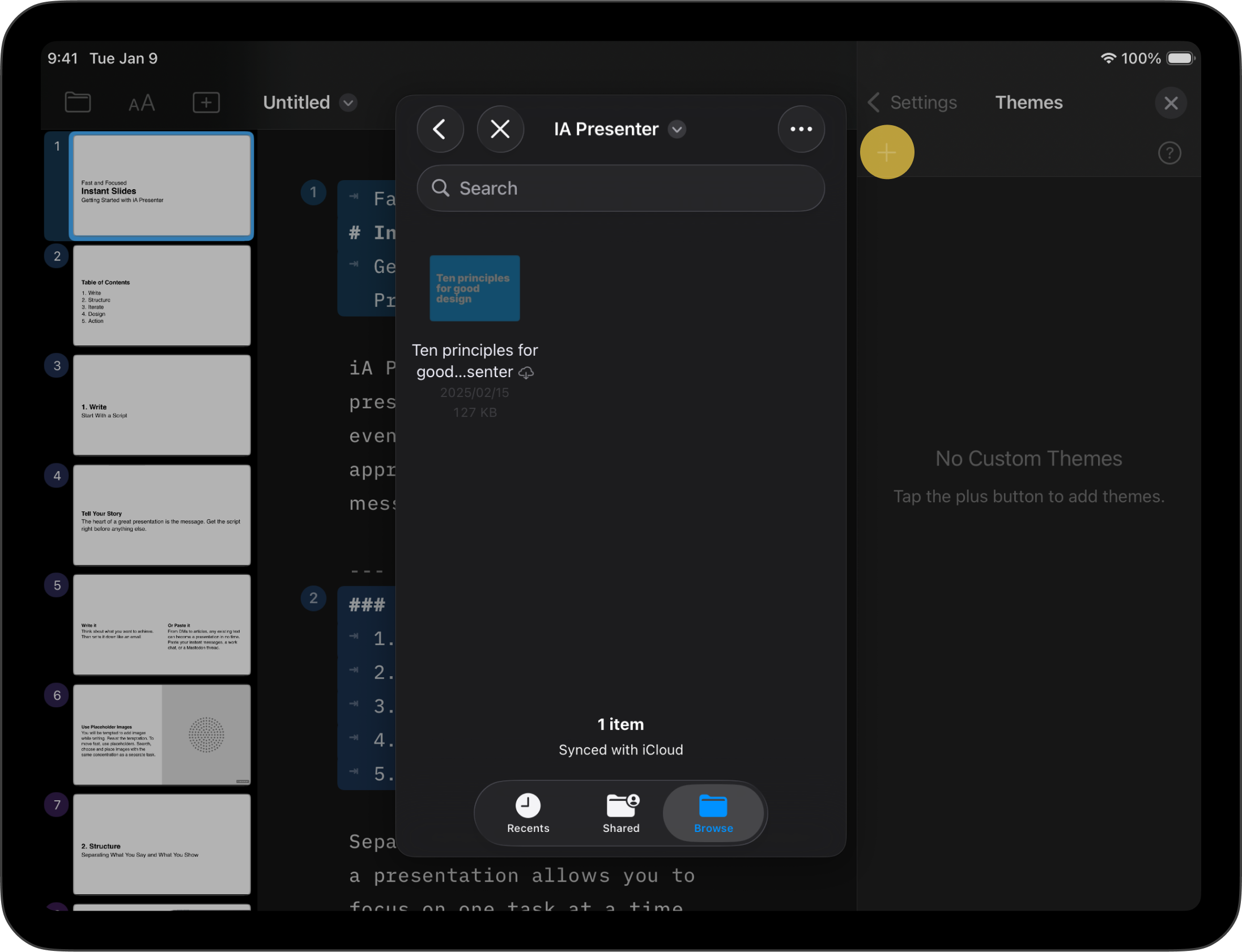Image resolution: width=1242 pixels, height=952 pixels.
Task: Tap the add slide plus icon
Action: pos(206,103)
